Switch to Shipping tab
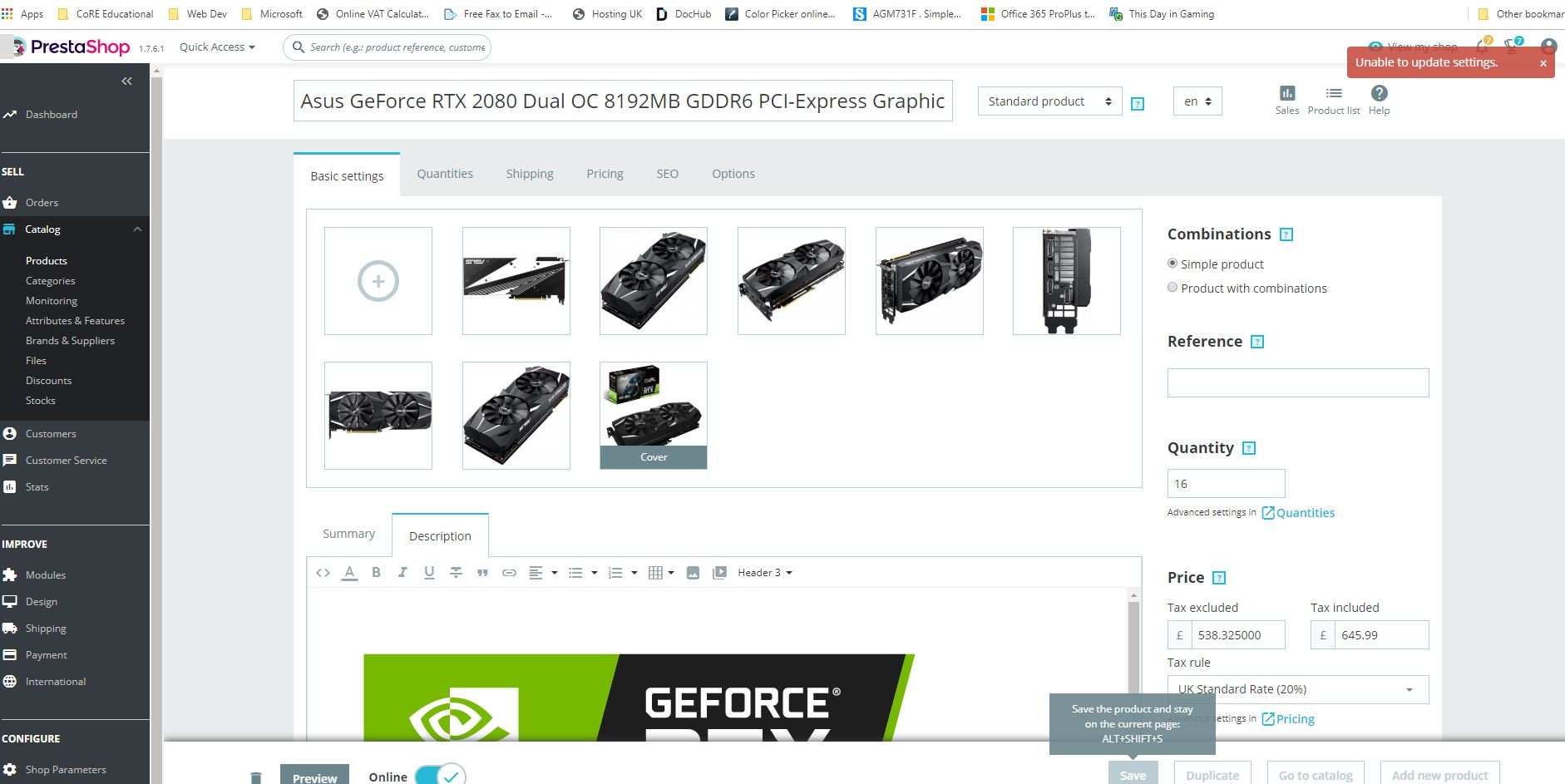Viewport: 1565px width, 784px height. [x=530, y=174]
